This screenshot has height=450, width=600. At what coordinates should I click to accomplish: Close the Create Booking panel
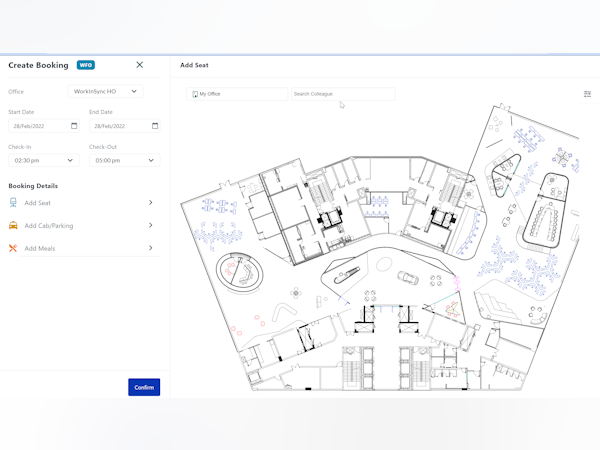point(140,65)
